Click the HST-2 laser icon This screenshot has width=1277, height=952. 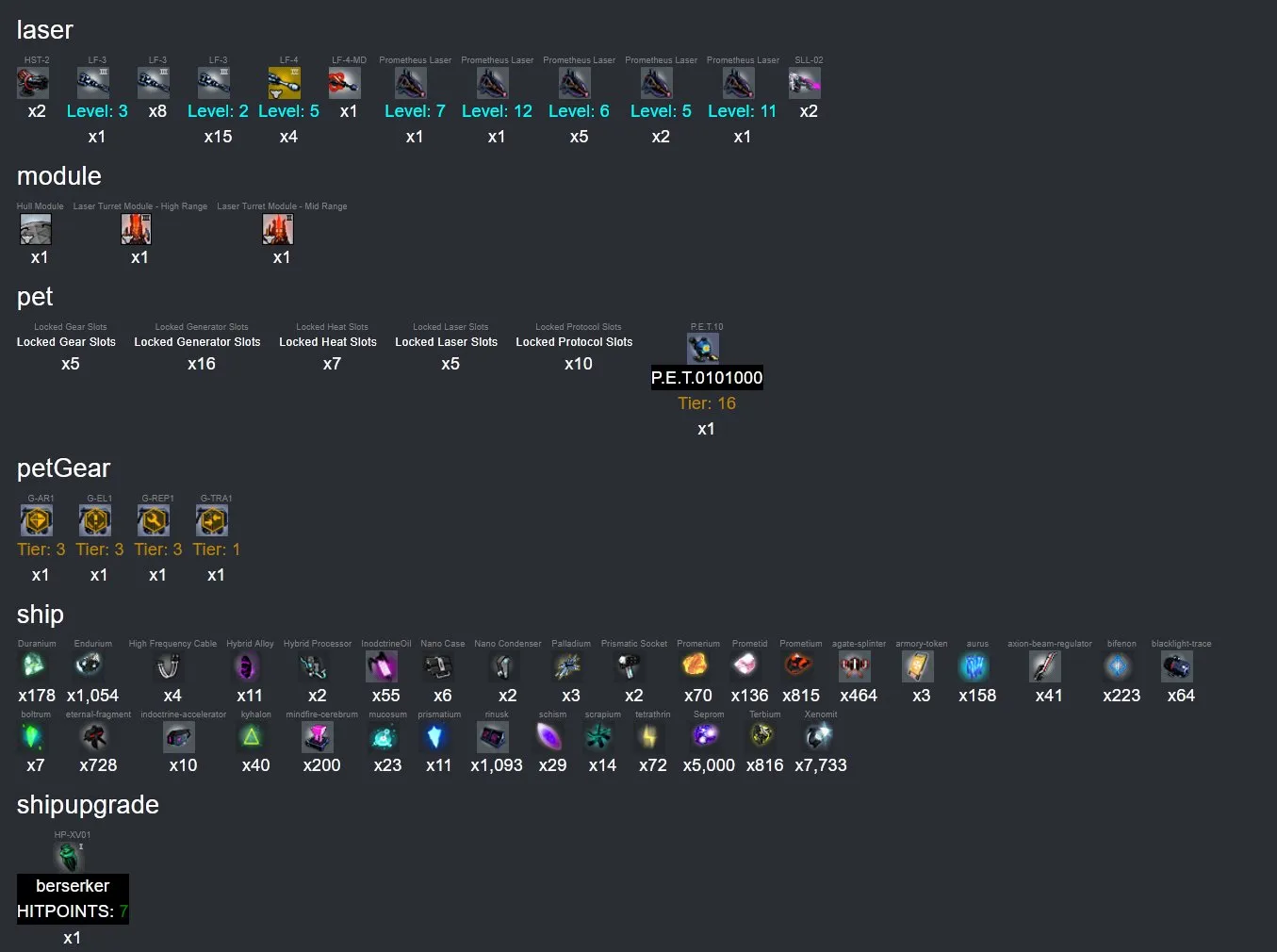pos(34,83)
